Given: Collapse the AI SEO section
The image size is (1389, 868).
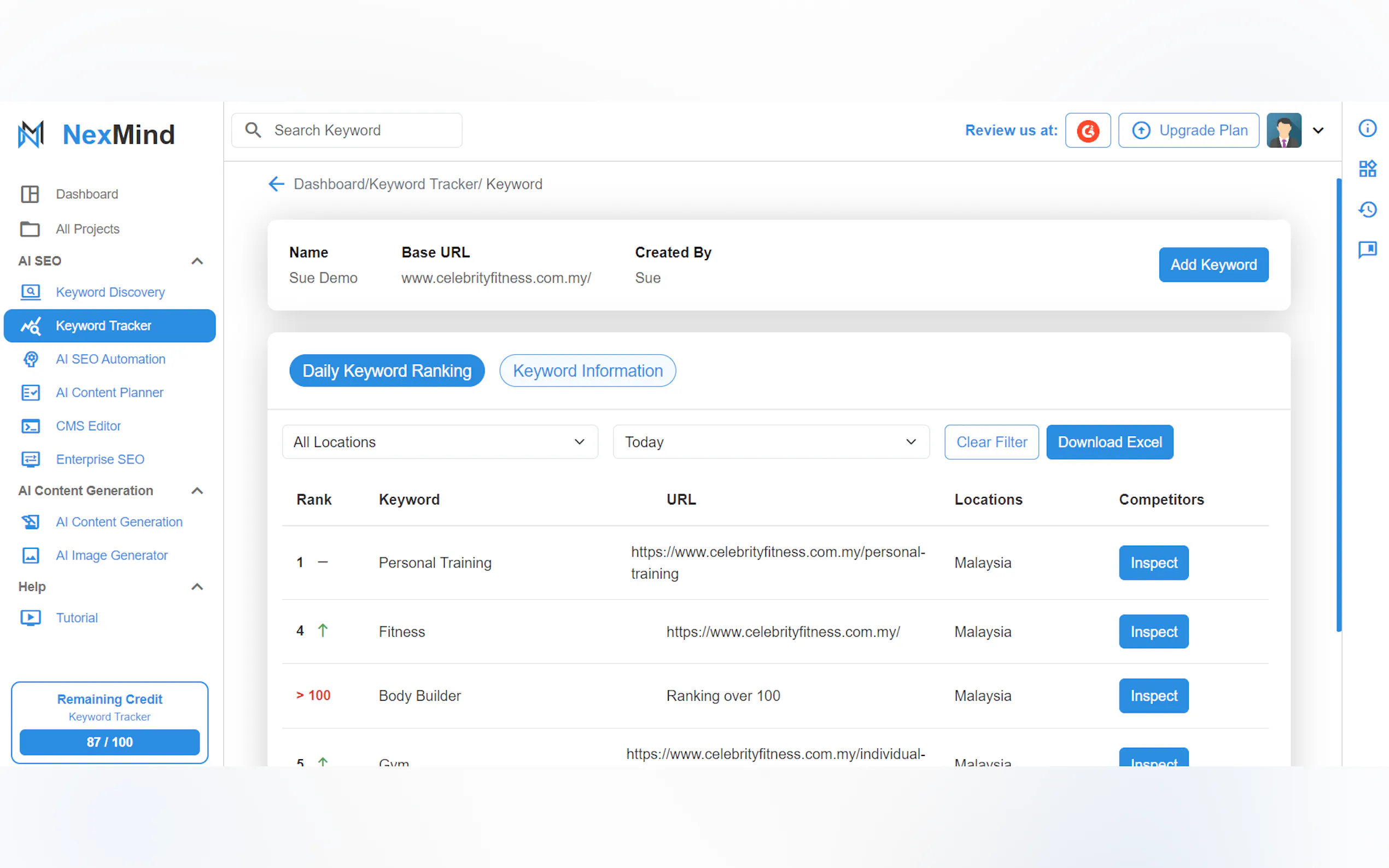Looking at the screenshot, I should tap(197, 261).
